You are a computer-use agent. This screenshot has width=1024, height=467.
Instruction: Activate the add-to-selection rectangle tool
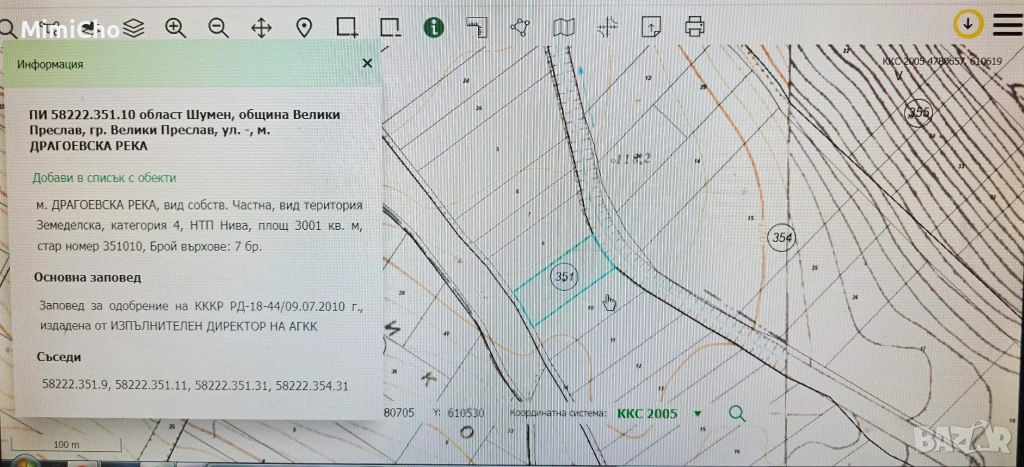[x=347, y=27]
